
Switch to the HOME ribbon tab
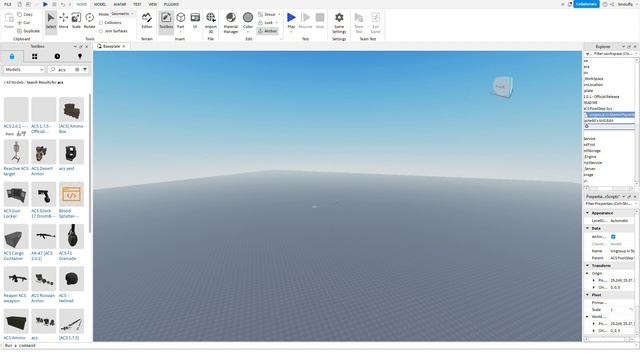click(82, 4)
